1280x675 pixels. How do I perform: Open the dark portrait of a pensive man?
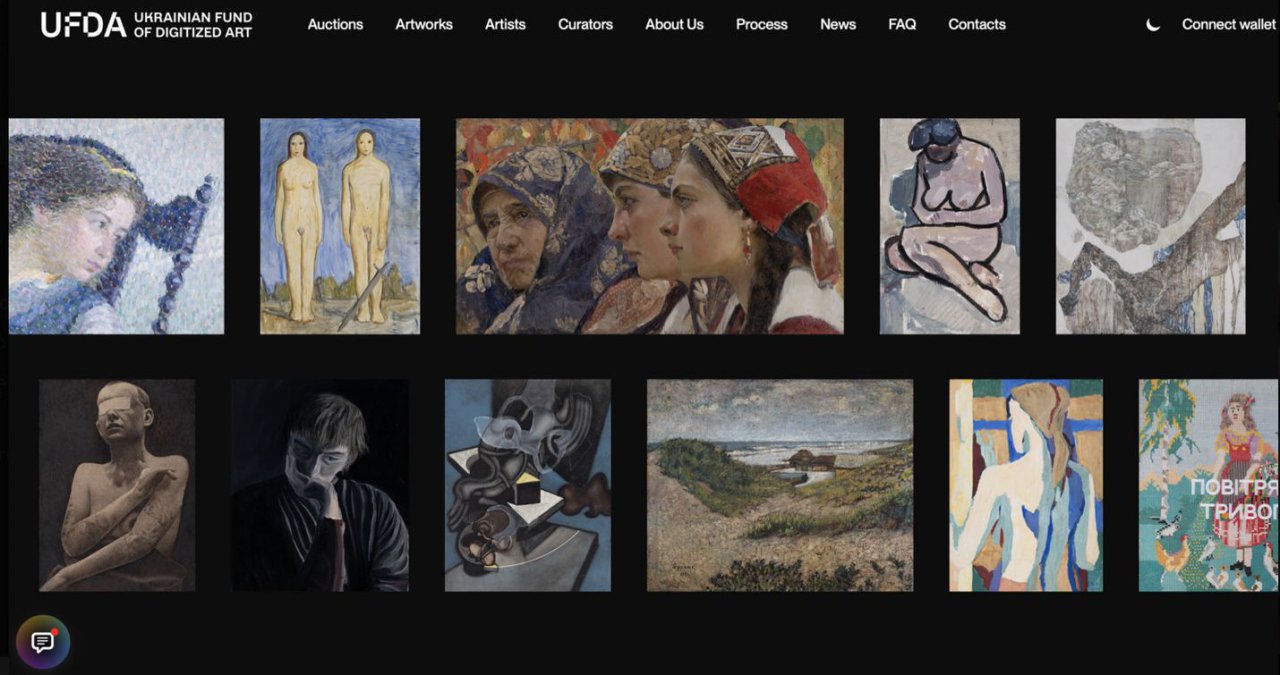click(320, 485)
